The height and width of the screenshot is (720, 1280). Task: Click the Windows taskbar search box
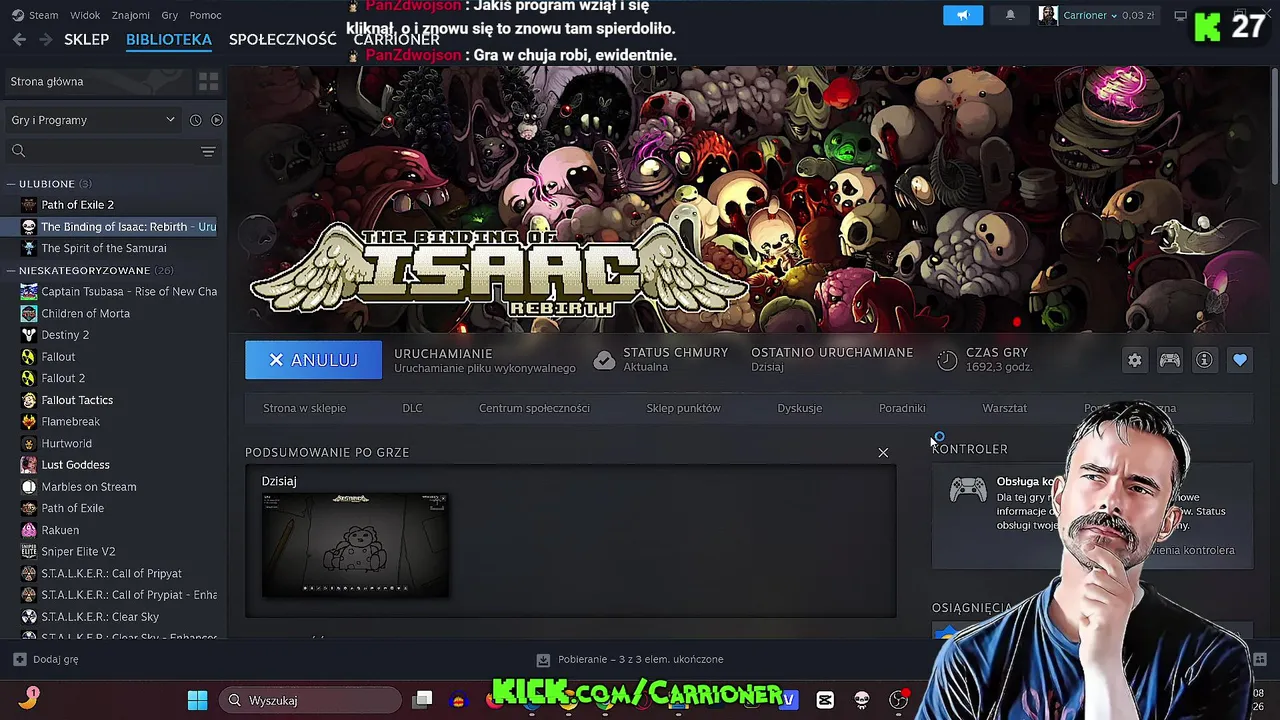[310, 700]
